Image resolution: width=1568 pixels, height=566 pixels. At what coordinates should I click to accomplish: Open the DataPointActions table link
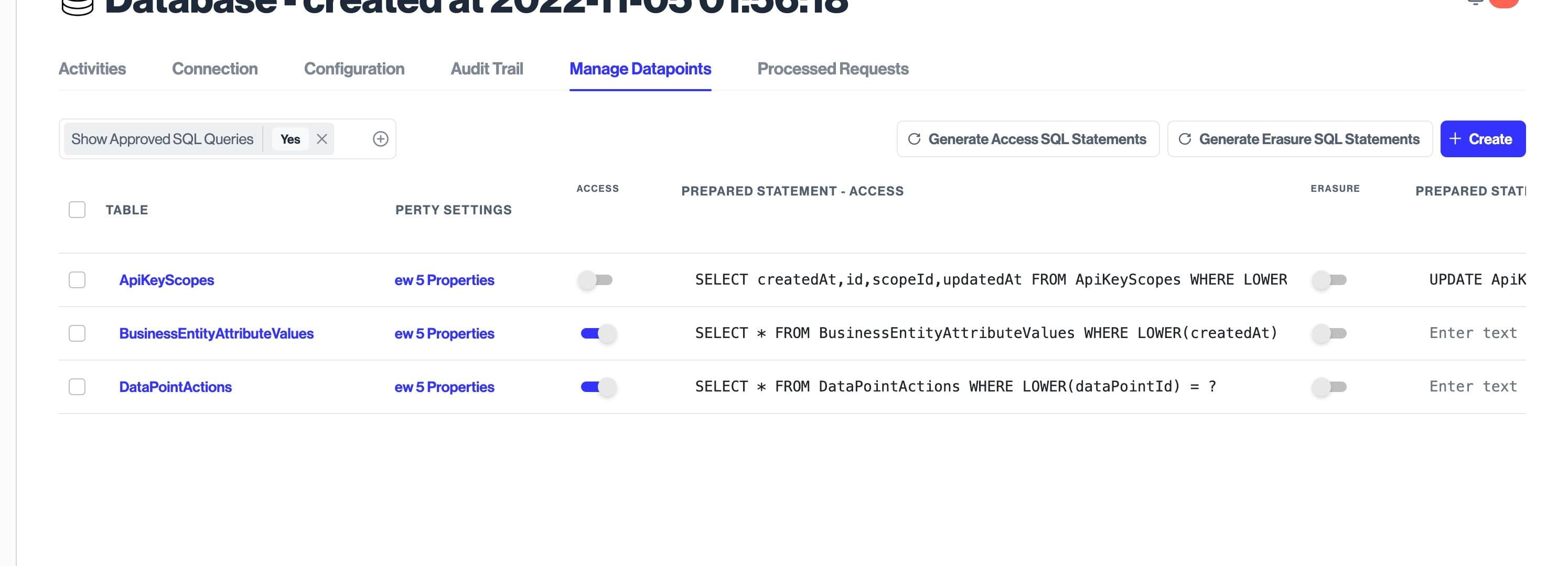click(x=175, y=387)
